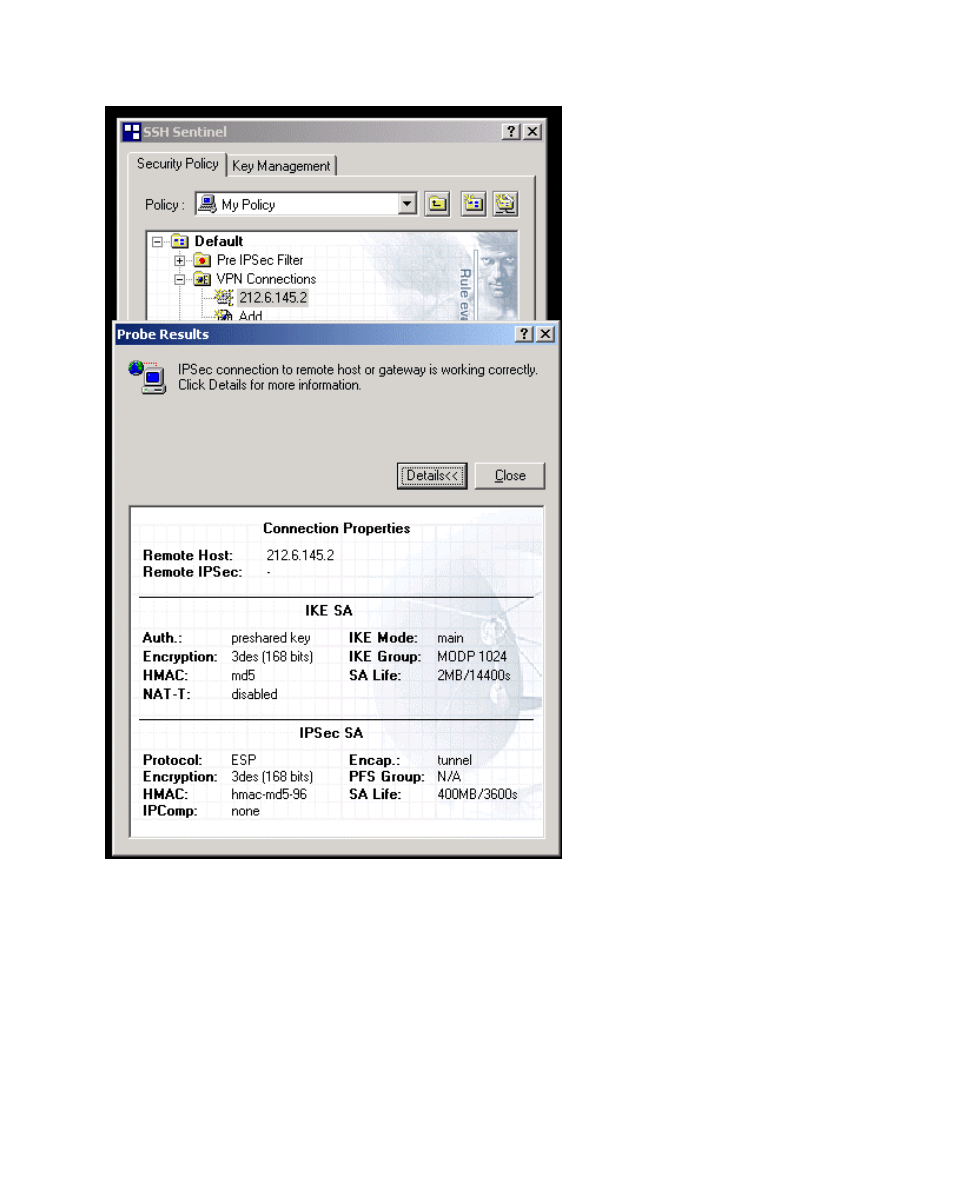The image size is (954, 1192).
Task: Click the middle policy toolbar icon button
Action: point(473,204)
